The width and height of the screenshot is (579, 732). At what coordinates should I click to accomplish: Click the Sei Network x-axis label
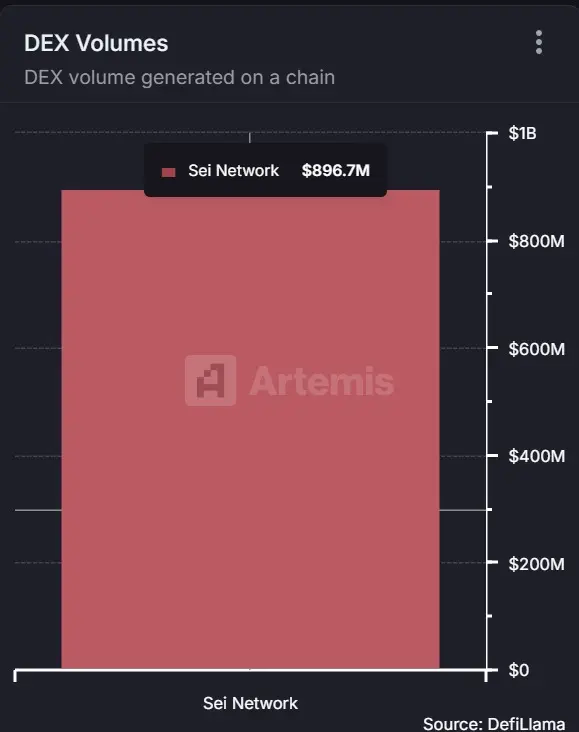tap(250, 703)
